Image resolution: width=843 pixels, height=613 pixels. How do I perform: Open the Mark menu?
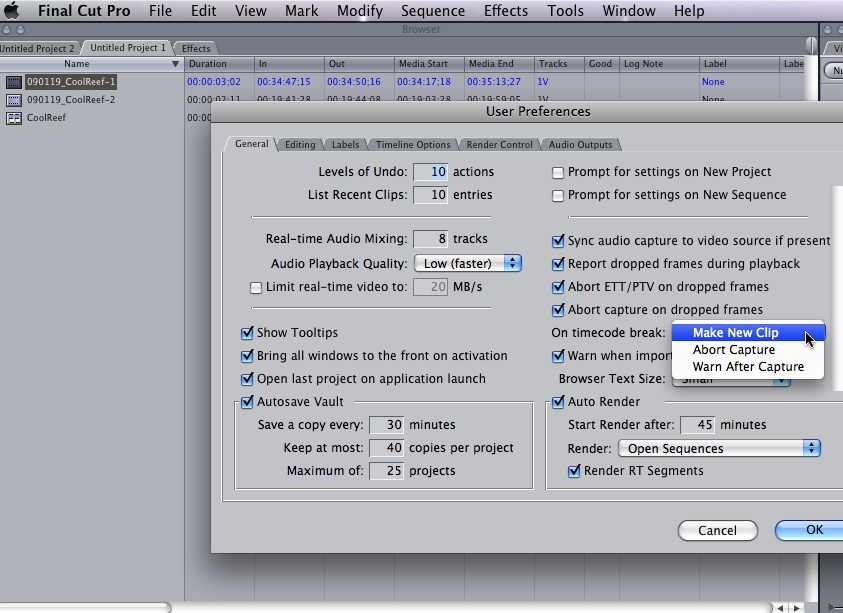coord(302,11)
